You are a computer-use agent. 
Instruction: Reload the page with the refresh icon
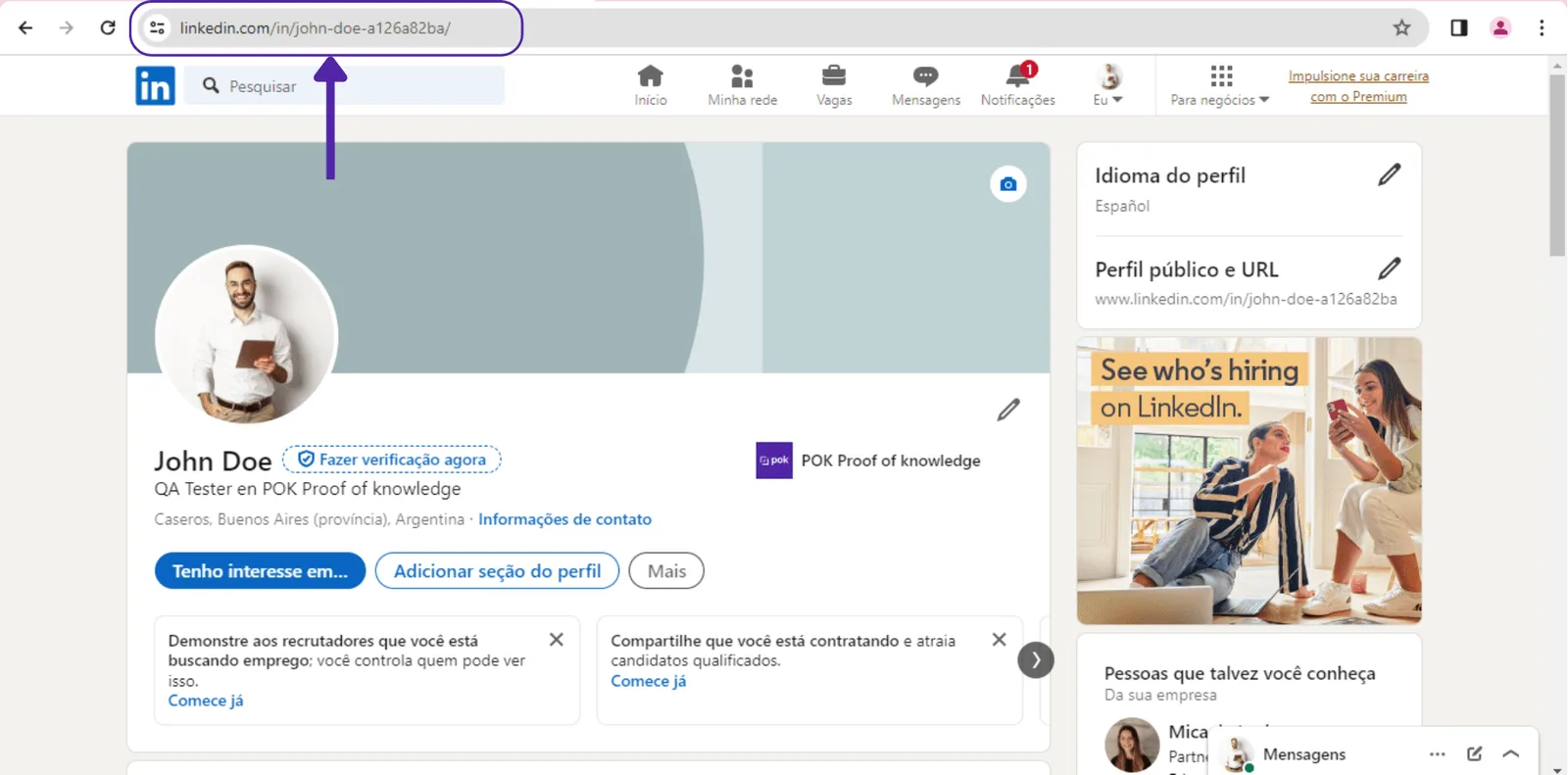pyautogui.click(x=108, y=27)
